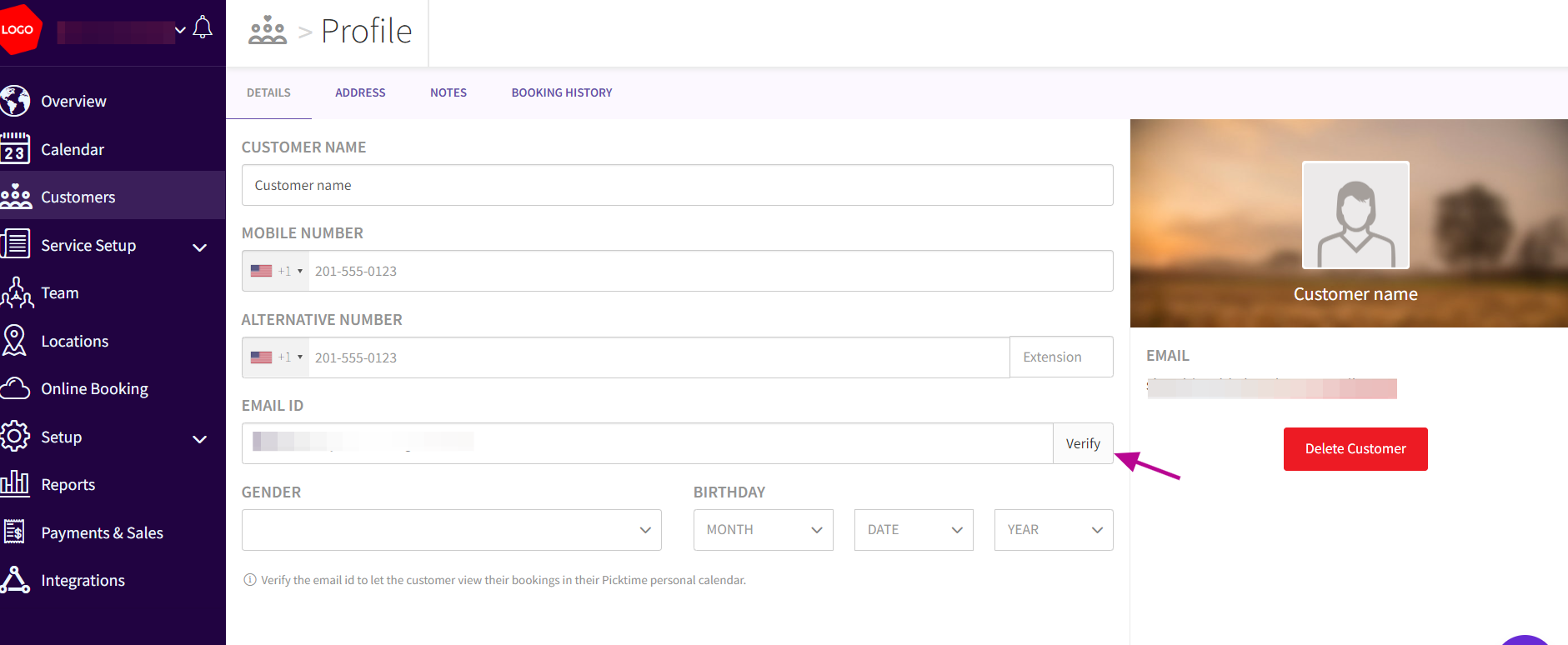Viewport: 1568px width, 645px height.
Task: Open Payments & Sales icon
Action: 15,532
